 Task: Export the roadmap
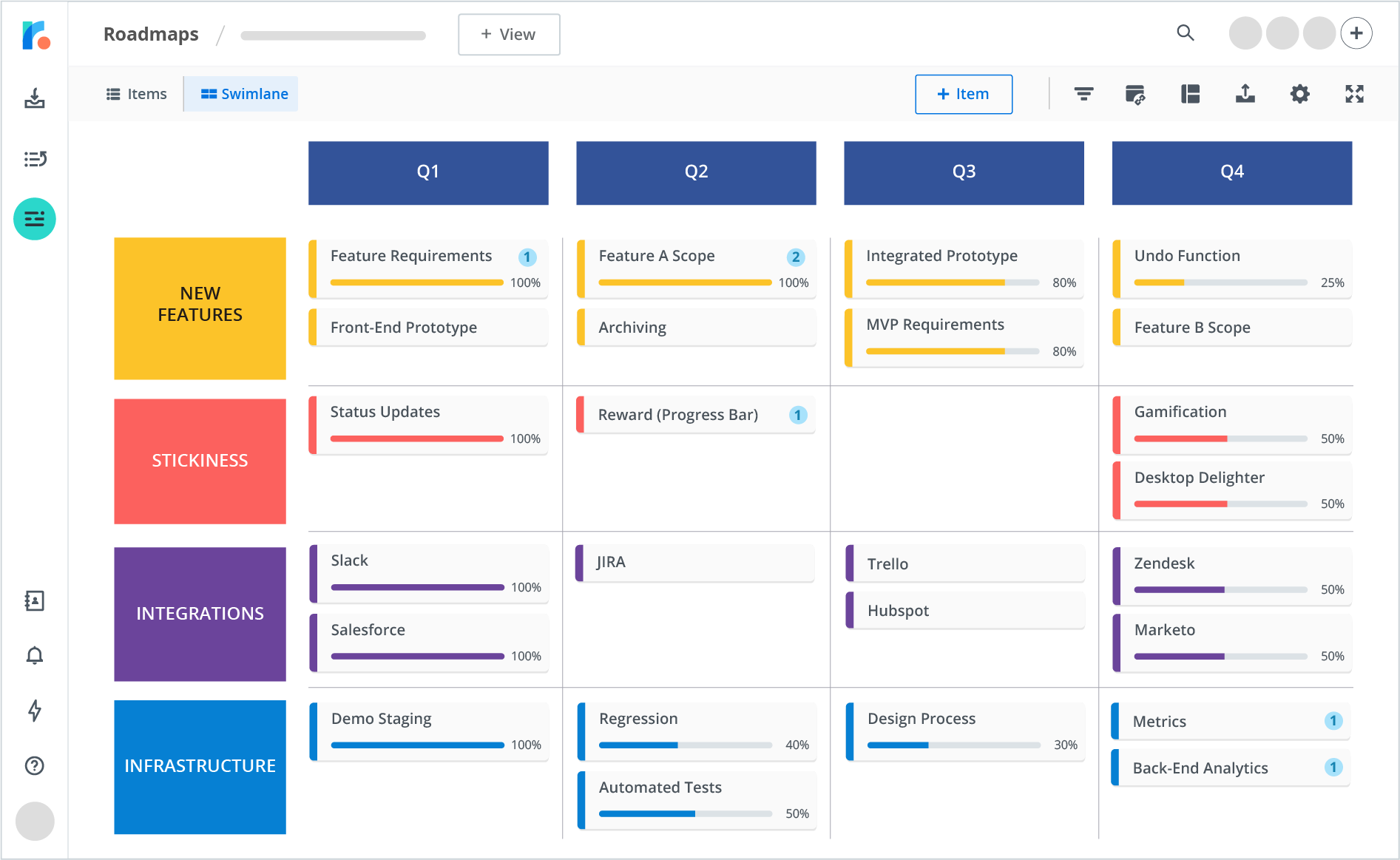coord(1245,94)
